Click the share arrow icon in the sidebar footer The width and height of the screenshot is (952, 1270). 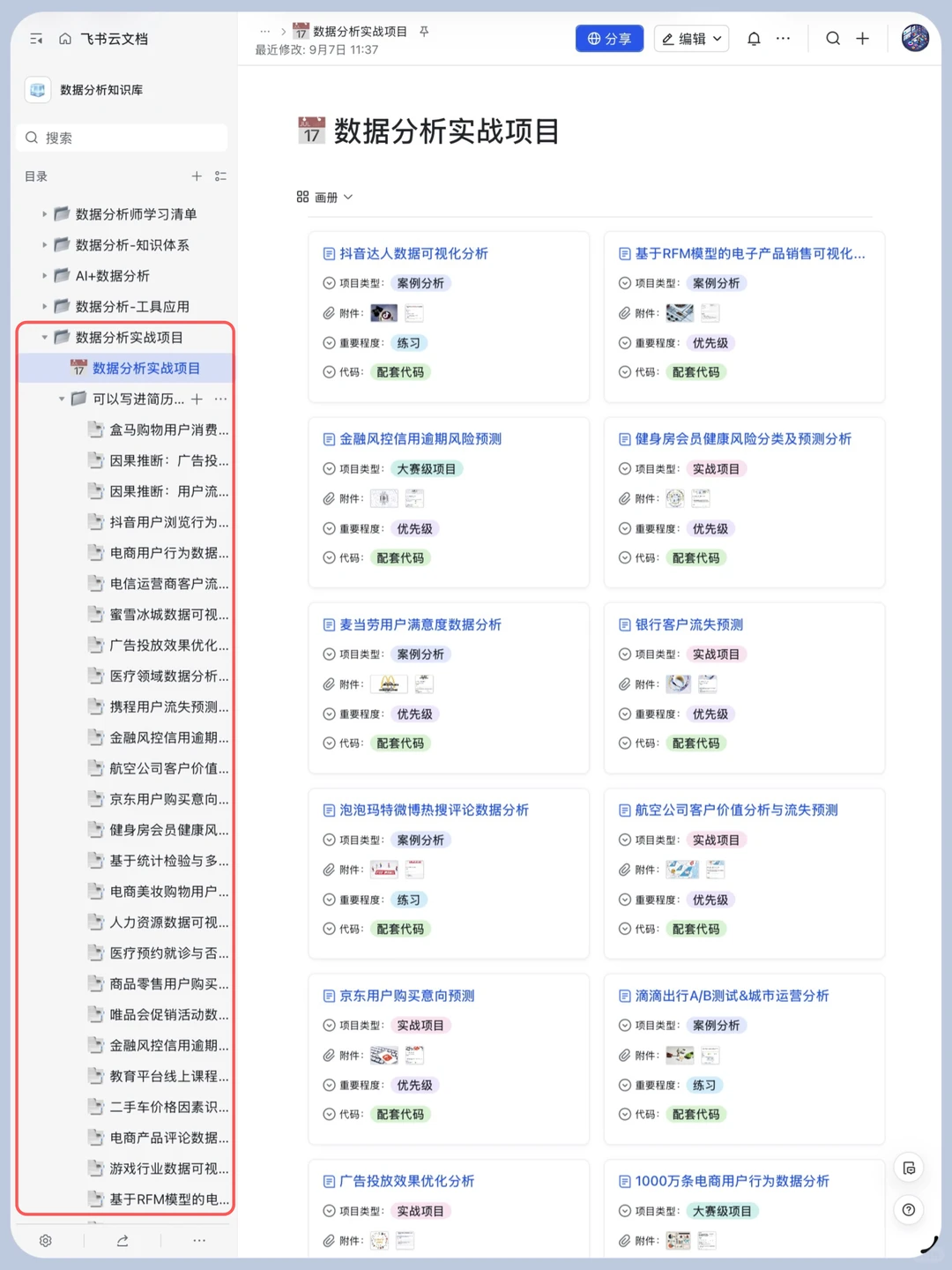123,1240
